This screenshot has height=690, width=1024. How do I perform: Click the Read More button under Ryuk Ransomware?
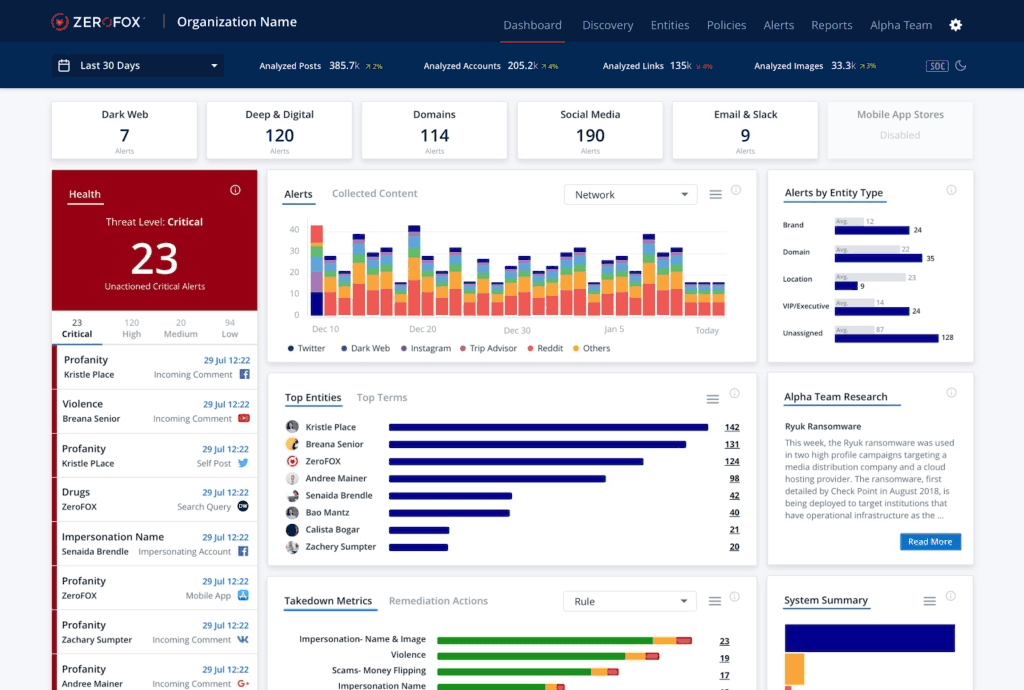click(x=930, y=541)
